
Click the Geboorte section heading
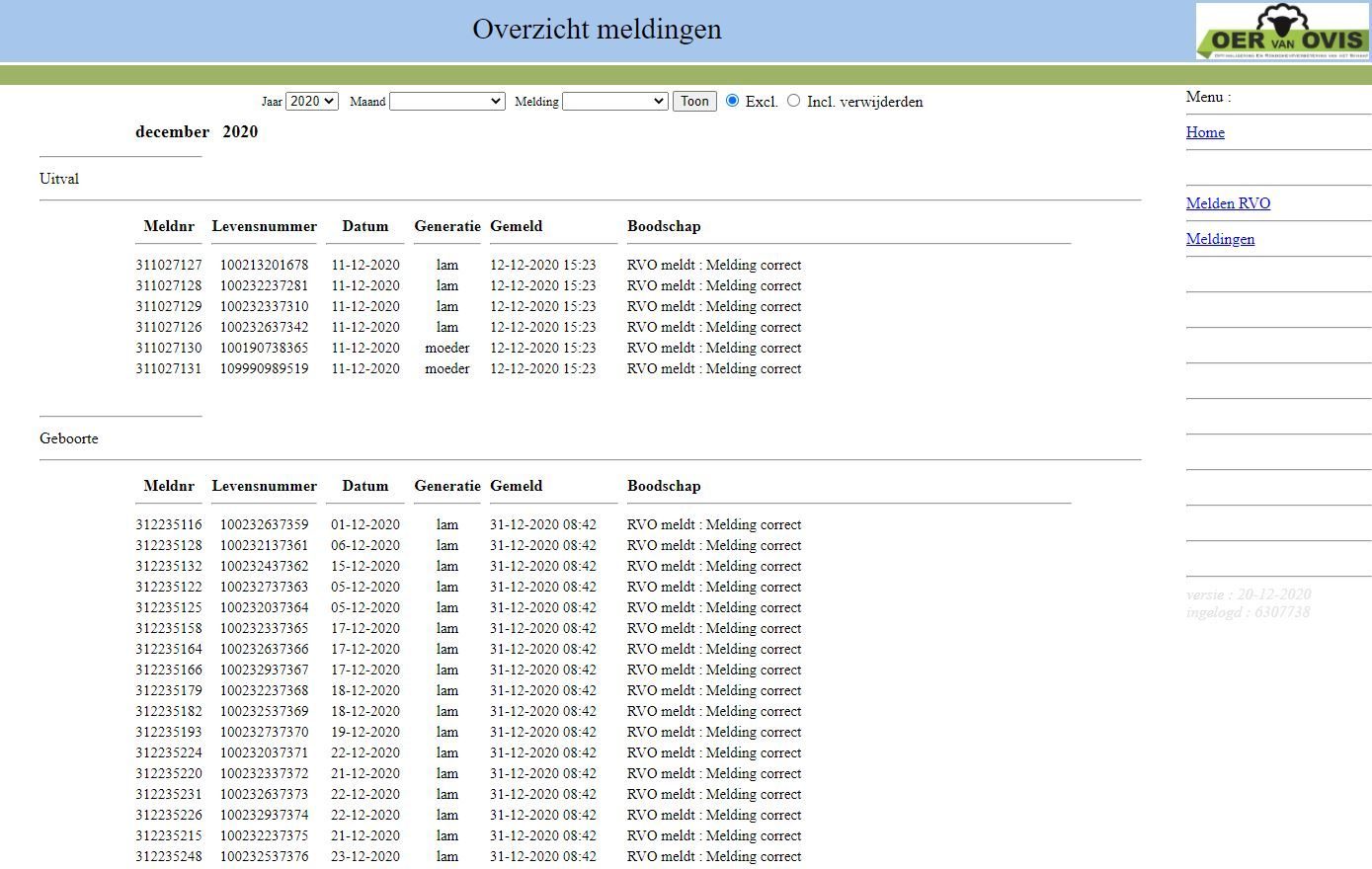[x=69, y=438]
